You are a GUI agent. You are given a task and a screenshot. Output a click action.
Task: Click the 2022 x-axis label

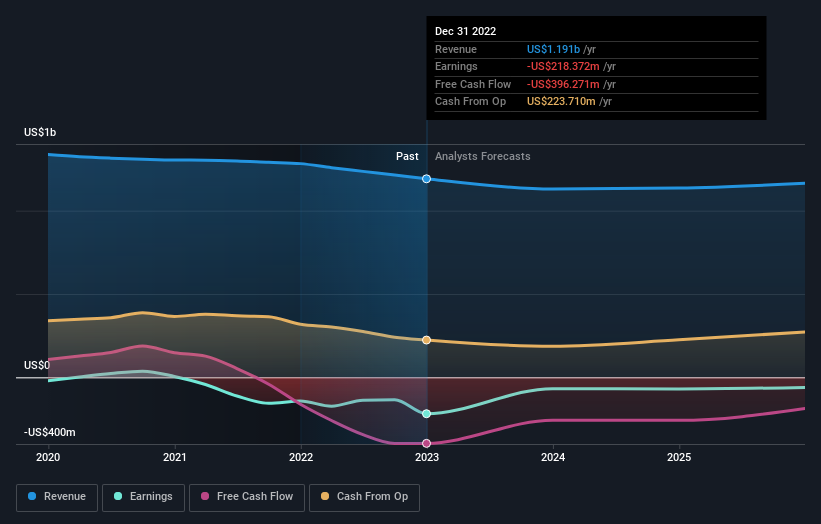point(301,458)
